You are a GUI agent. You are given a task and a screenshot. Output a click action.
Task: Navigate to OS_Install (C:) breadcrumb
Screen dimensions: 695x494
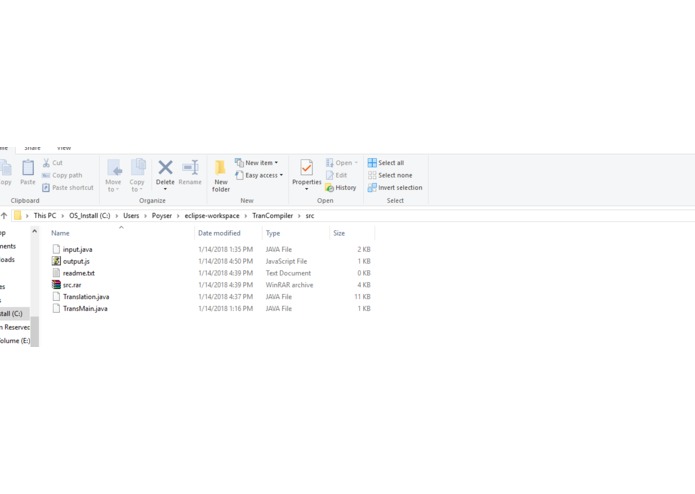tap(90, 215)
